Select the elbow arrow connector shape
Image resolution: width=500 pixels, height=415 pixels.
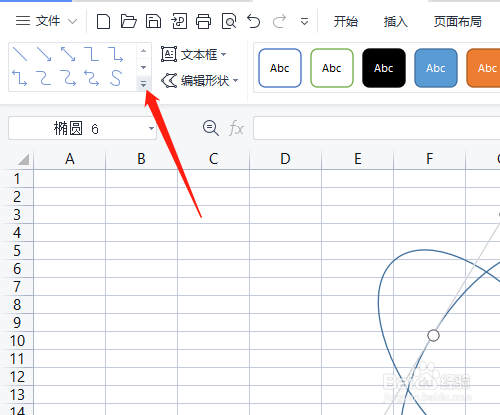point(116,54)
